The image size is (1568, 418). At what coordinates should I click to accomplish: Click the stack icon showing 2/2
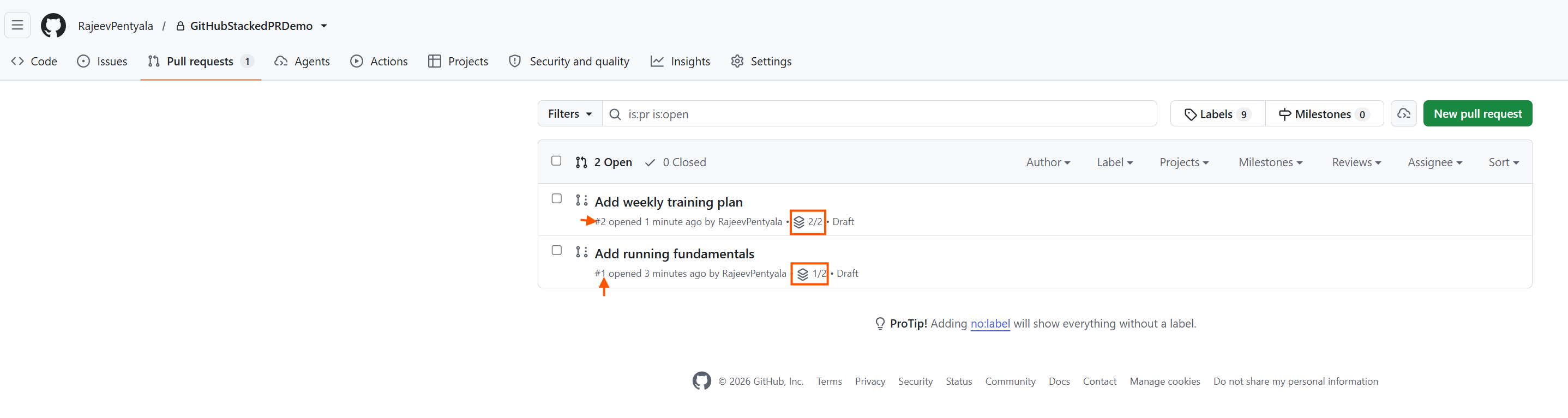point(798,222)
